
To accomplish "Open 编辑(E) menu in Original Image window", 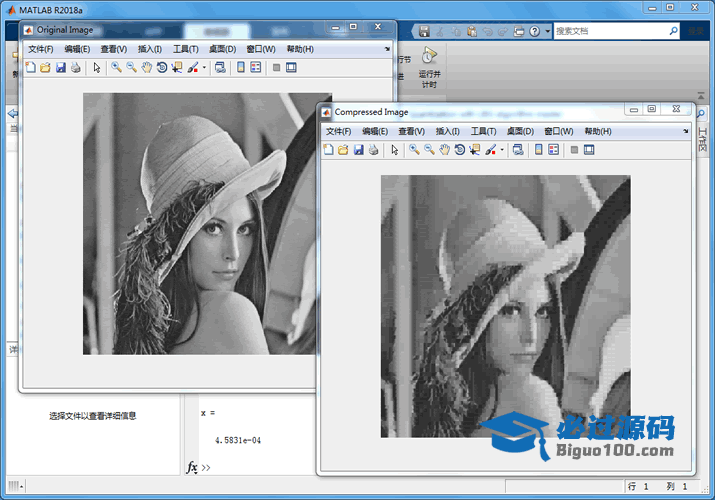I will coord(77,49).
